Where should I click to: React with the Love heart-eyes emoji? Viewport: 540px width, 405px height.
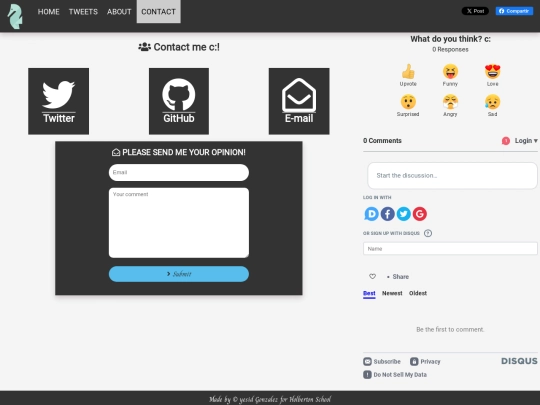(492, 72)
